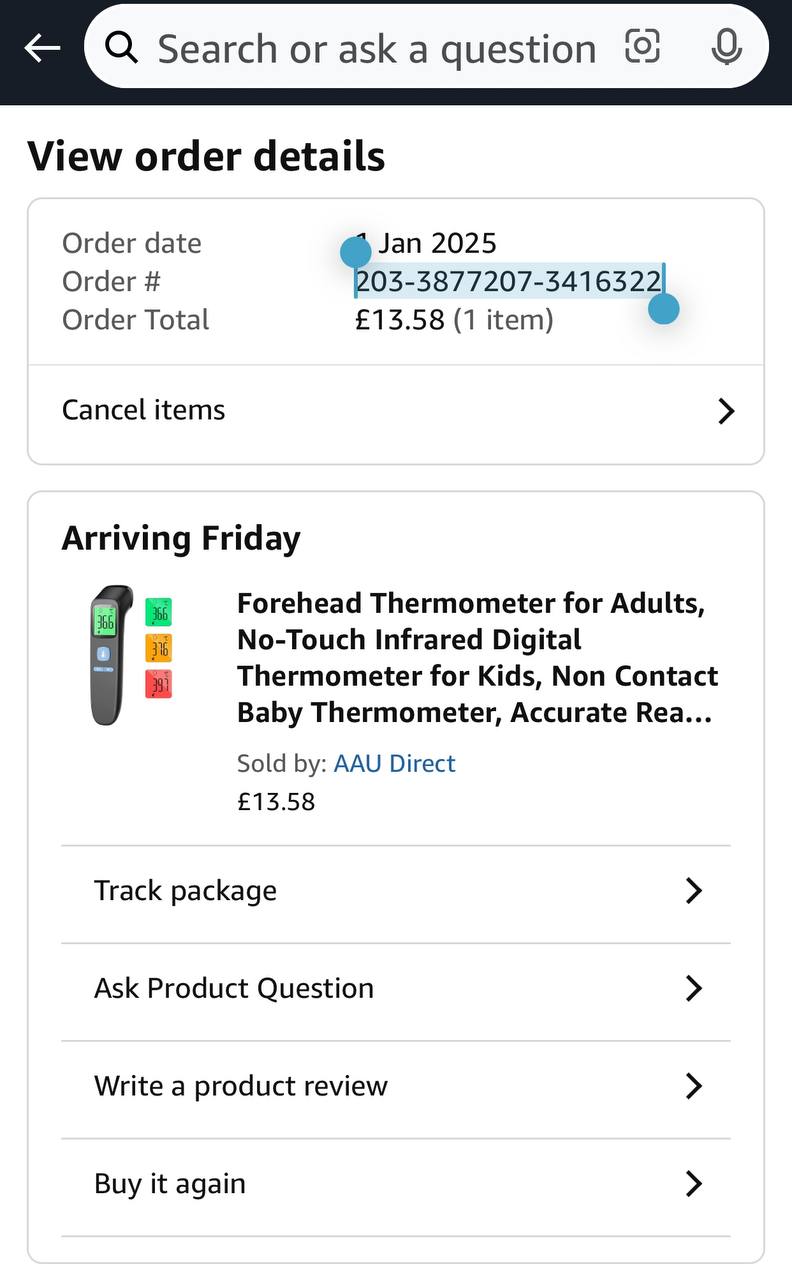
Task: Open camera lens search icon
Action: (x=643, y=46)
